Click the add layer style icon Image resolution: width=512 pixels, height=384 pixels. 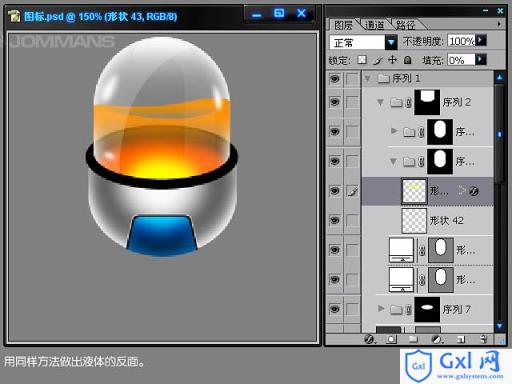pyautogui.click(x=369, y=339)
